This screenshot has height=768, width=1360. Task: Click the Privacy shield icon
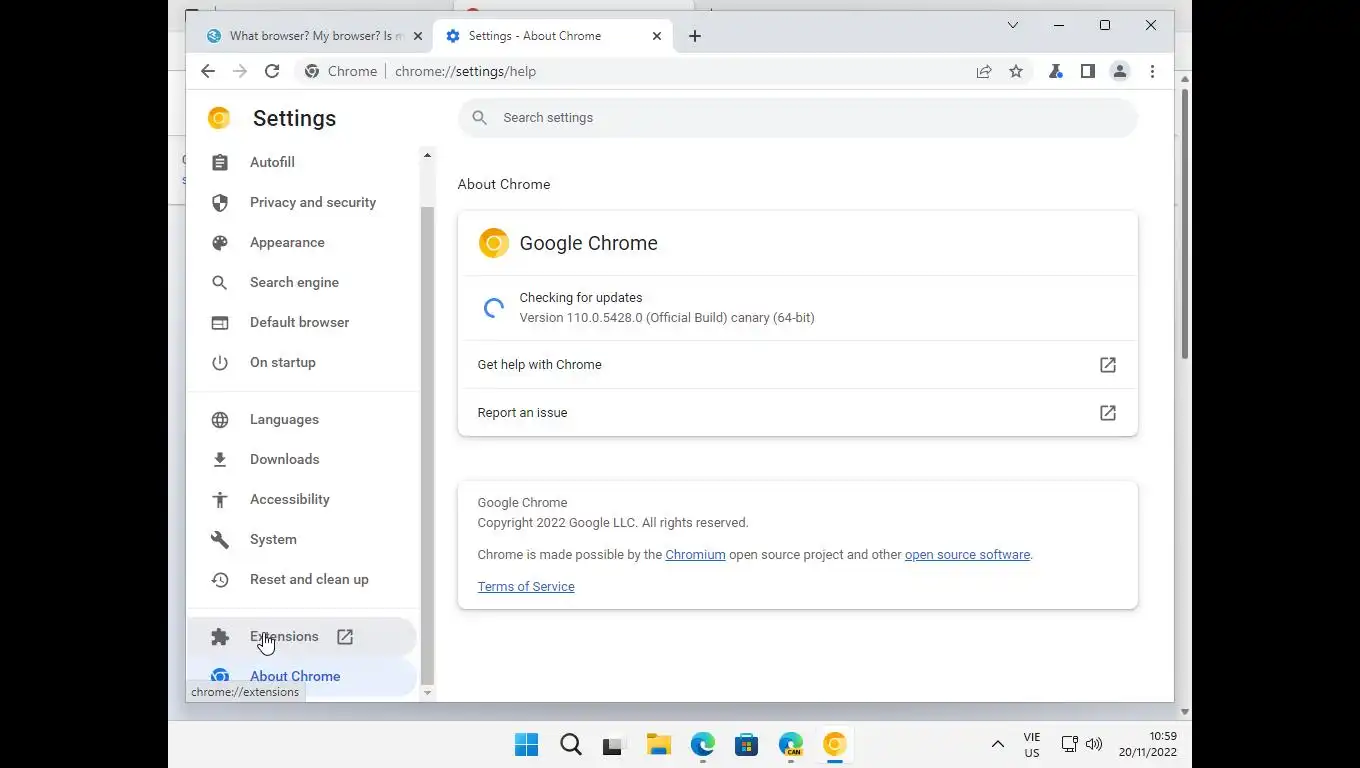[x=220, y=202]
